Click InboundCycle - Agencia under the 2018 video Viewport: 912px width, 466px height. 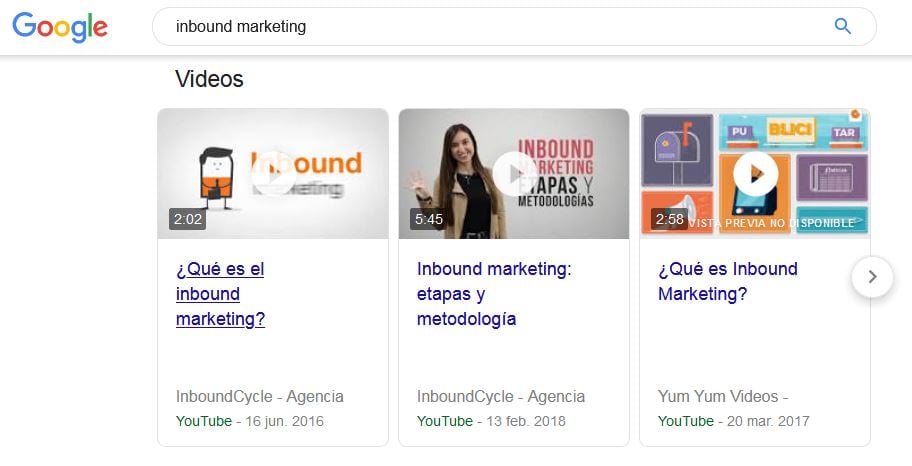tap(501, 397)
